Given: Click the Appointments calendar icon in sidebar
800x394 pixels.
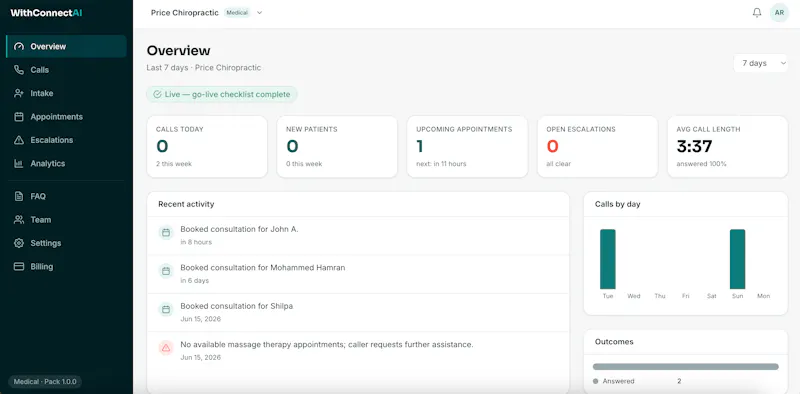Looking at the screenshot, I should [x=19, y=117].
